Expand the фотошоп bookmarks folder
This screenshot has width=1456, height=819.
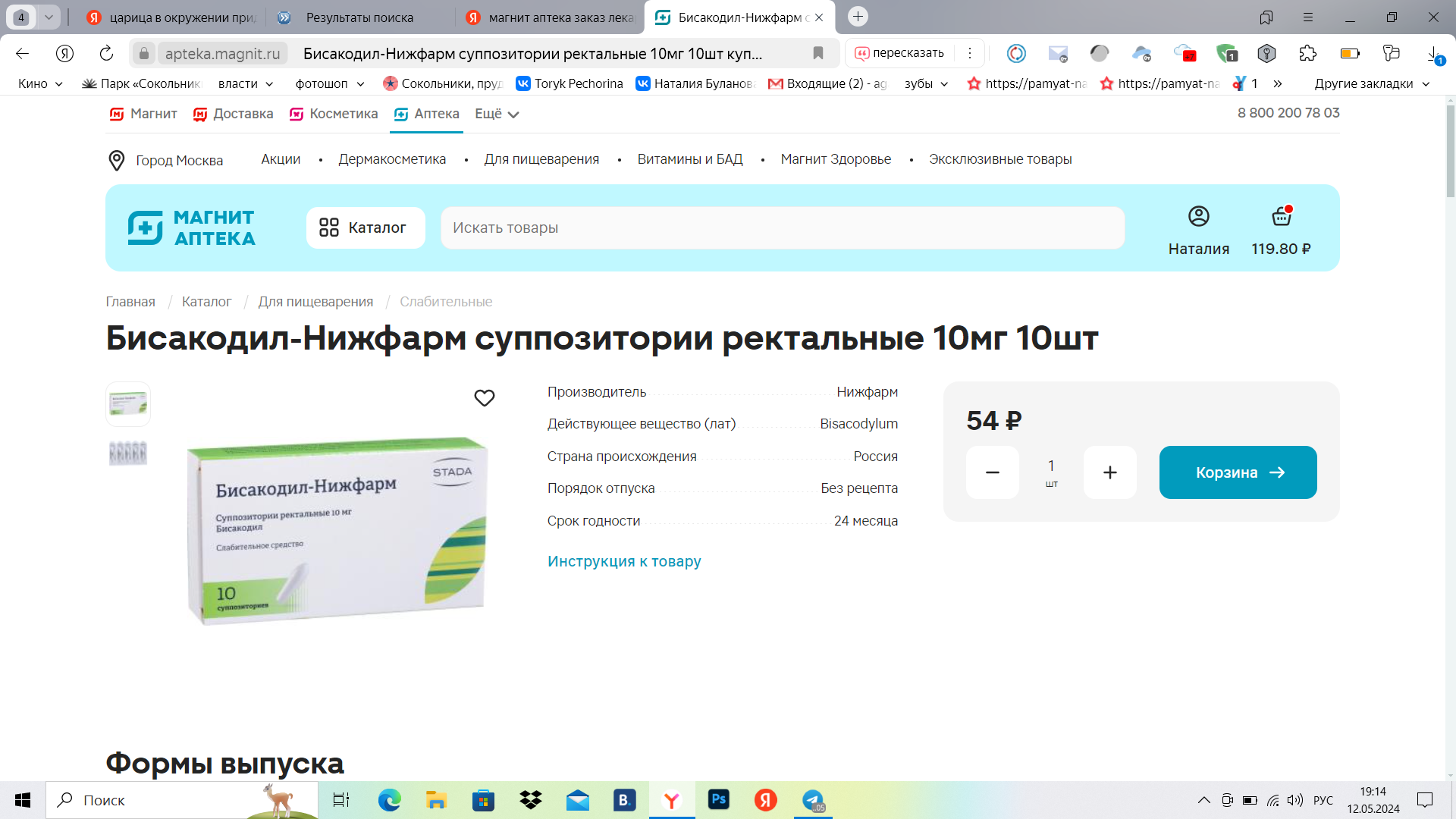click(330, 83)
